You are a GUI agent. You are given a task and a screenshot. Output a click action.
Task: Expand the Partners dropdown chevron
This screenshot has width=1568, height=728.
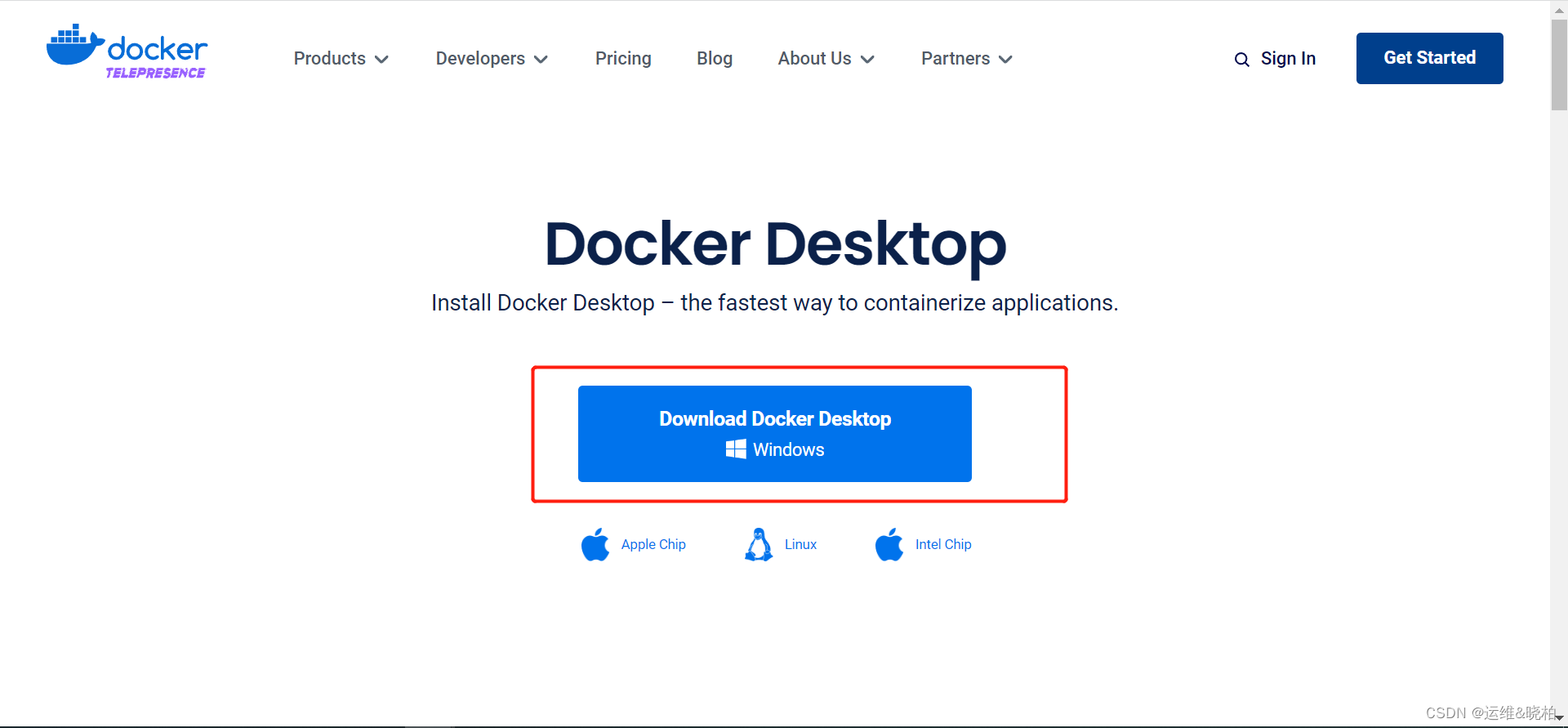tap(1005, 60)
